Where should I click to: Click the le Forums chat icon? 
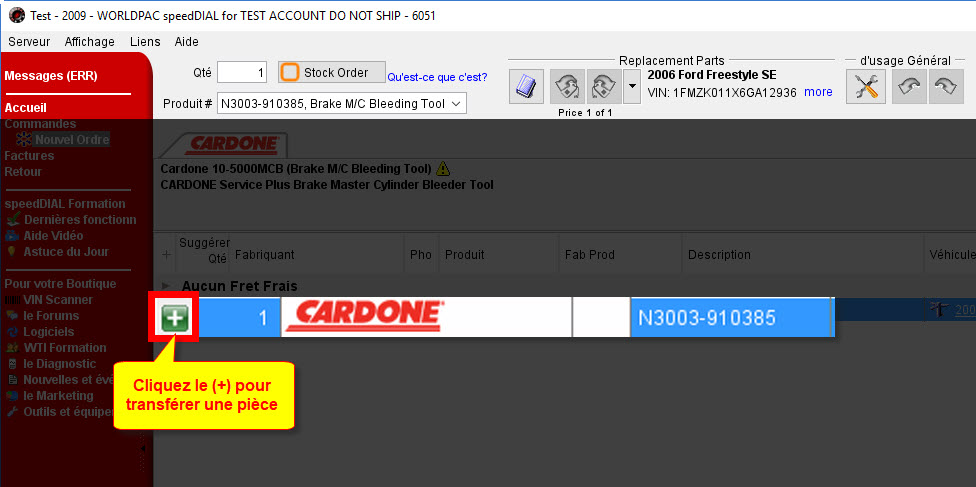12,316
